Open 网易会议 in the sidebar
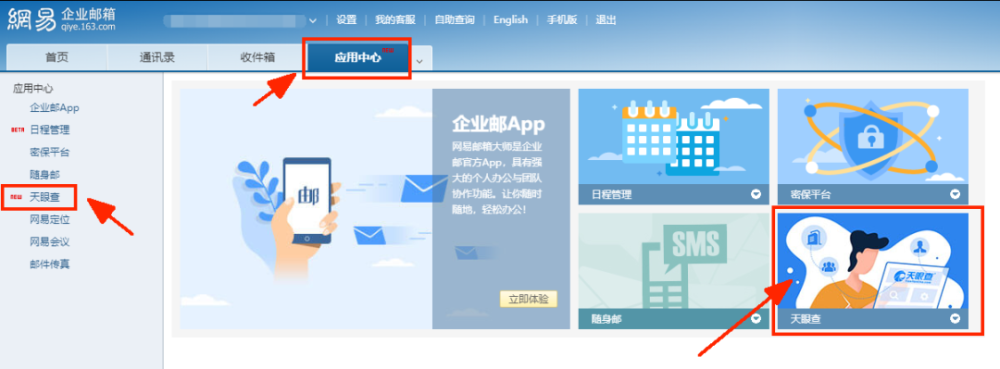Image resolution: width=1000 pixels, height=369 pixels. [49, 242]
